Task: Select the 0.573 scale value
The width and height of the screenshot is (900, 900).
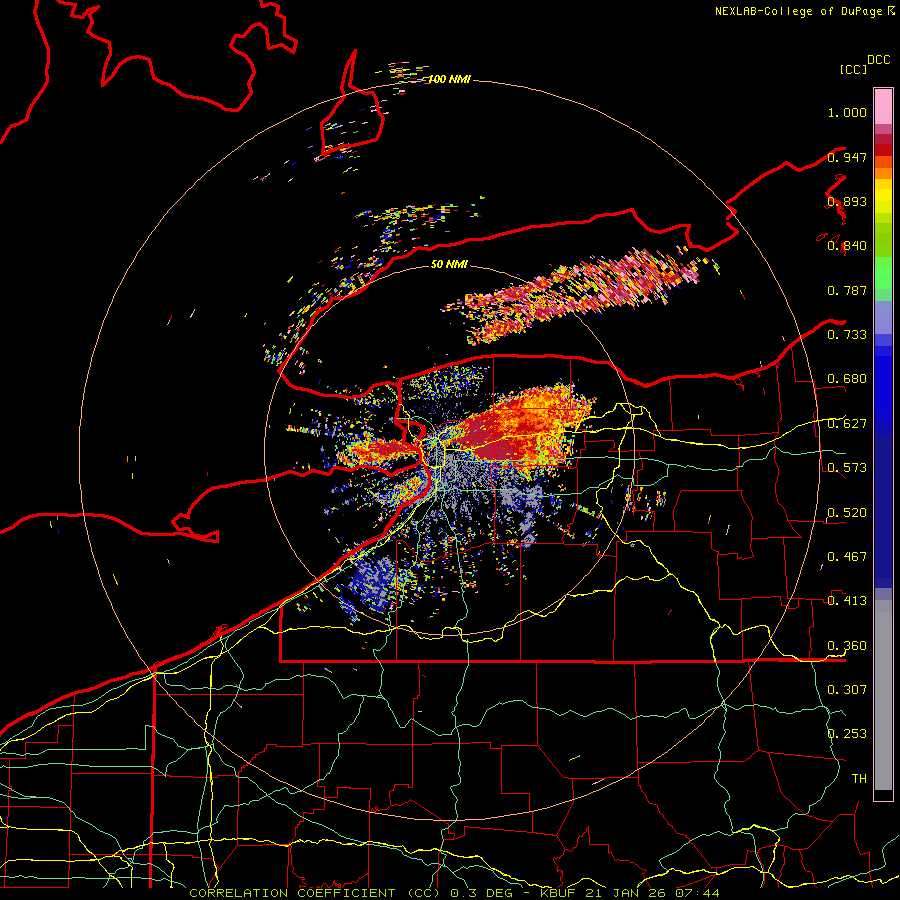Action: pyautogui.click(x=847, y=468)
